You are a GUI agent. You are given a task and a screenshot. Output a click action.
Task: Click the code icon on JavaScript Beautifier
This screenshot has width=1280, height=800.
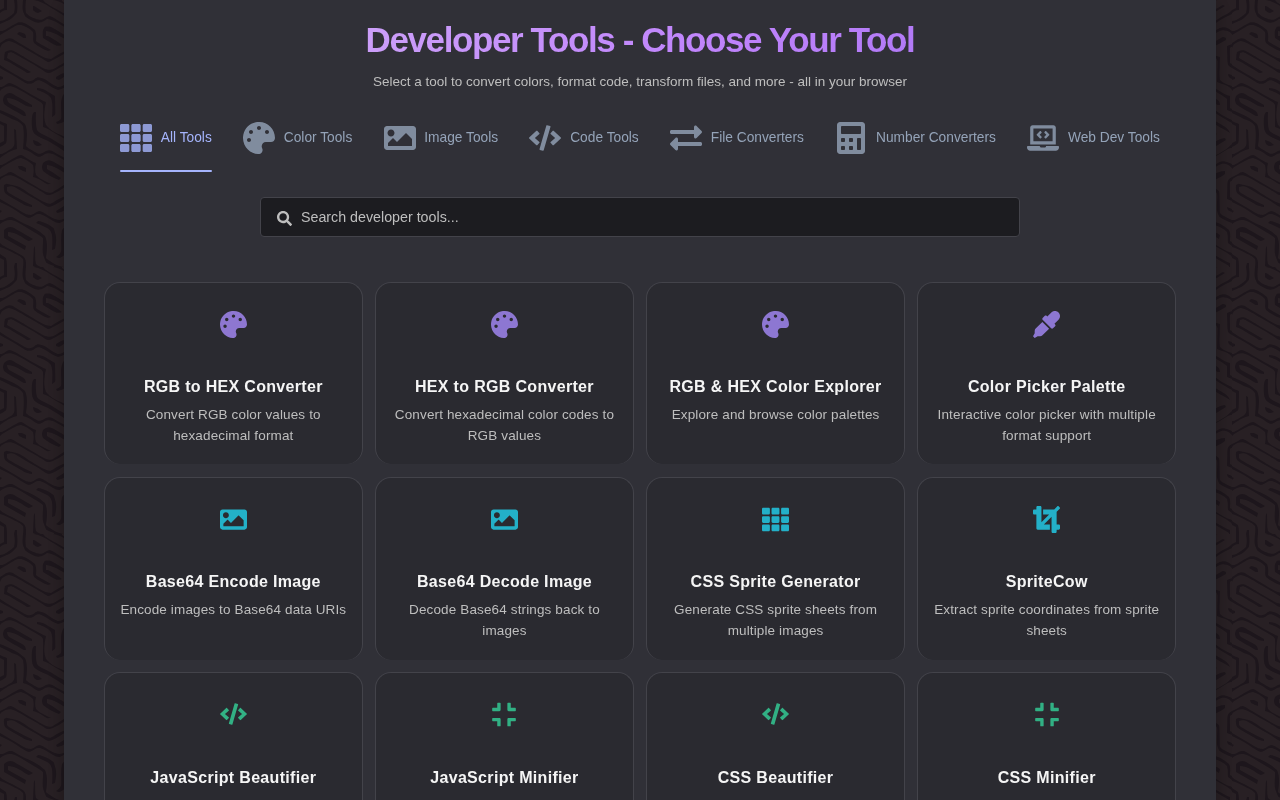tap(233, 714)
